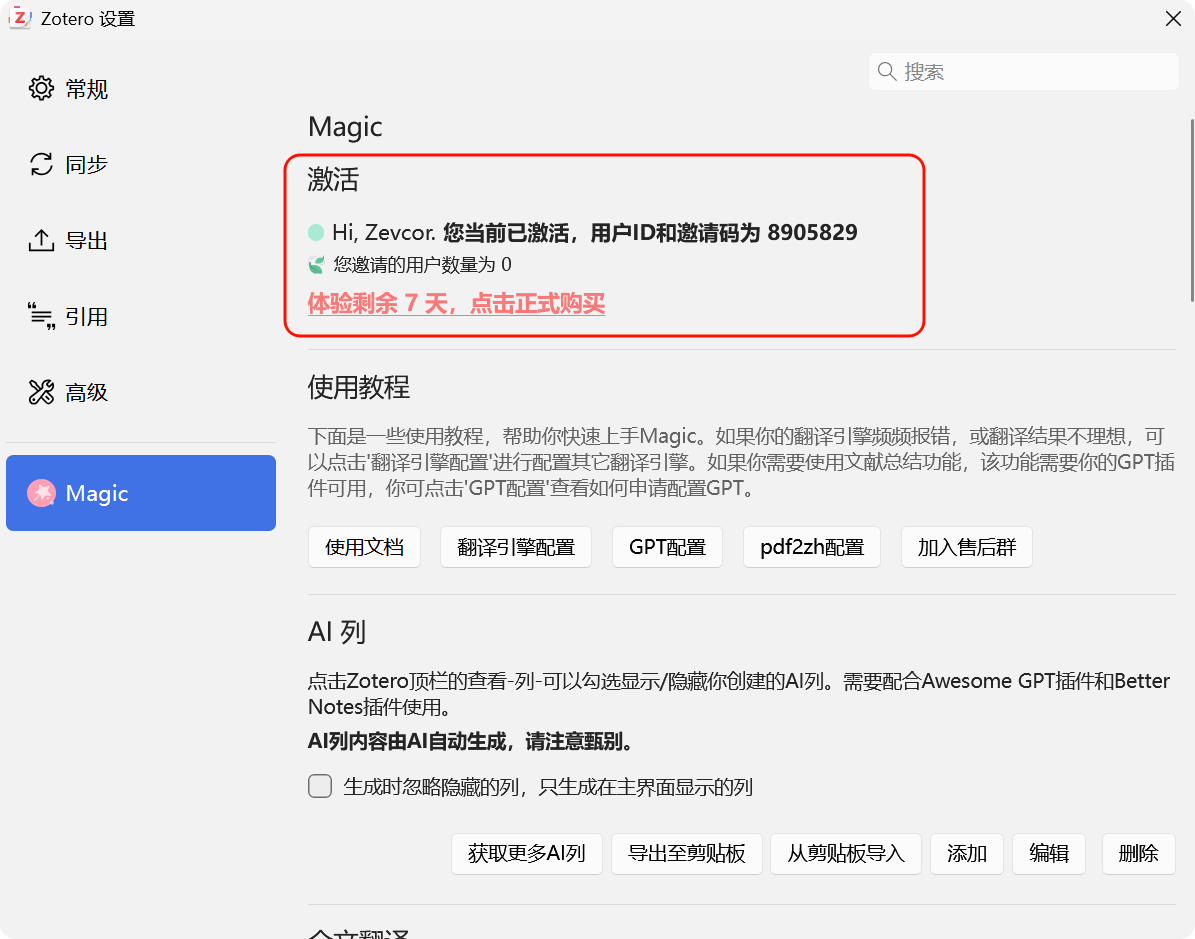Open the 同步 sync settings pane
The image size is (1195, 939).
141,165
